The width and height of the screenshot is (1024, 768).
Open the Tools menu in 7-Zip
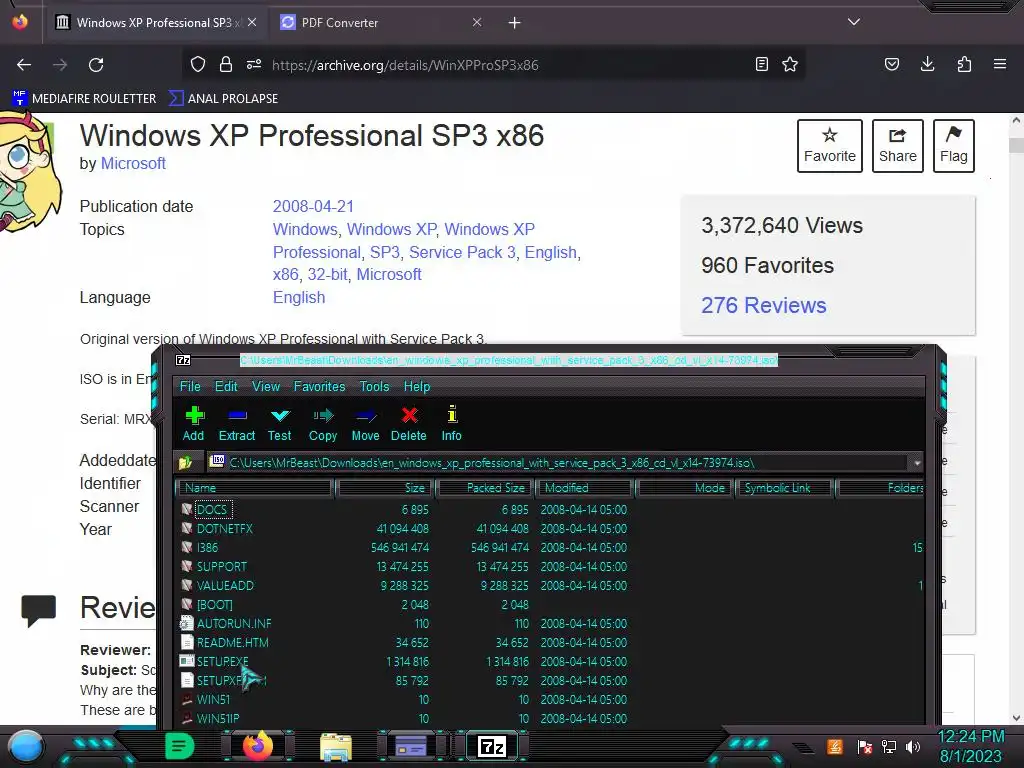click(374, 387)
